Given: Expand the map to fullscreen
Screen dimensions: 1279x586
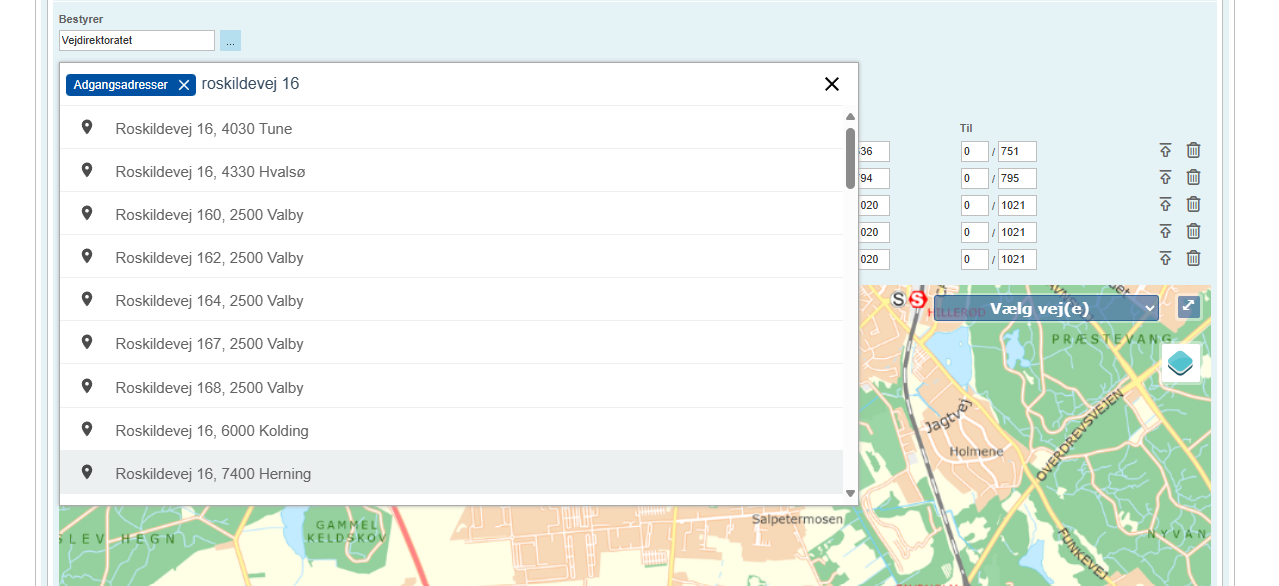Looking at the screenshot, I should (x=1188, y=307).
